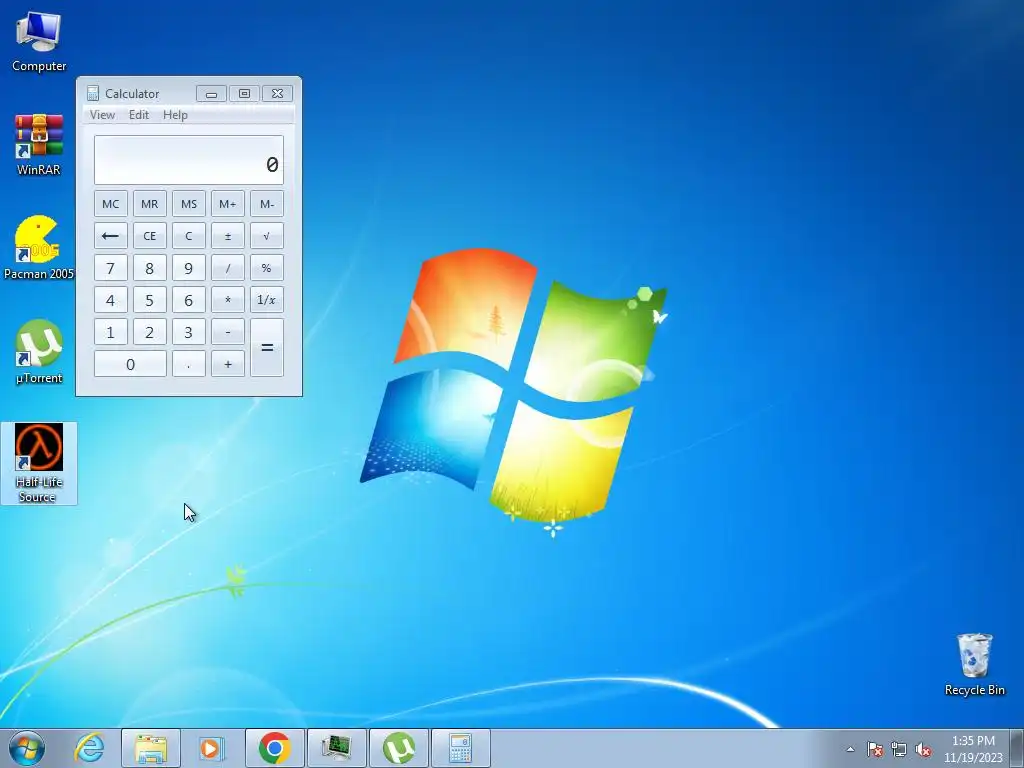Click the decimal point key

pyautogui.click(x=189, y=364)
